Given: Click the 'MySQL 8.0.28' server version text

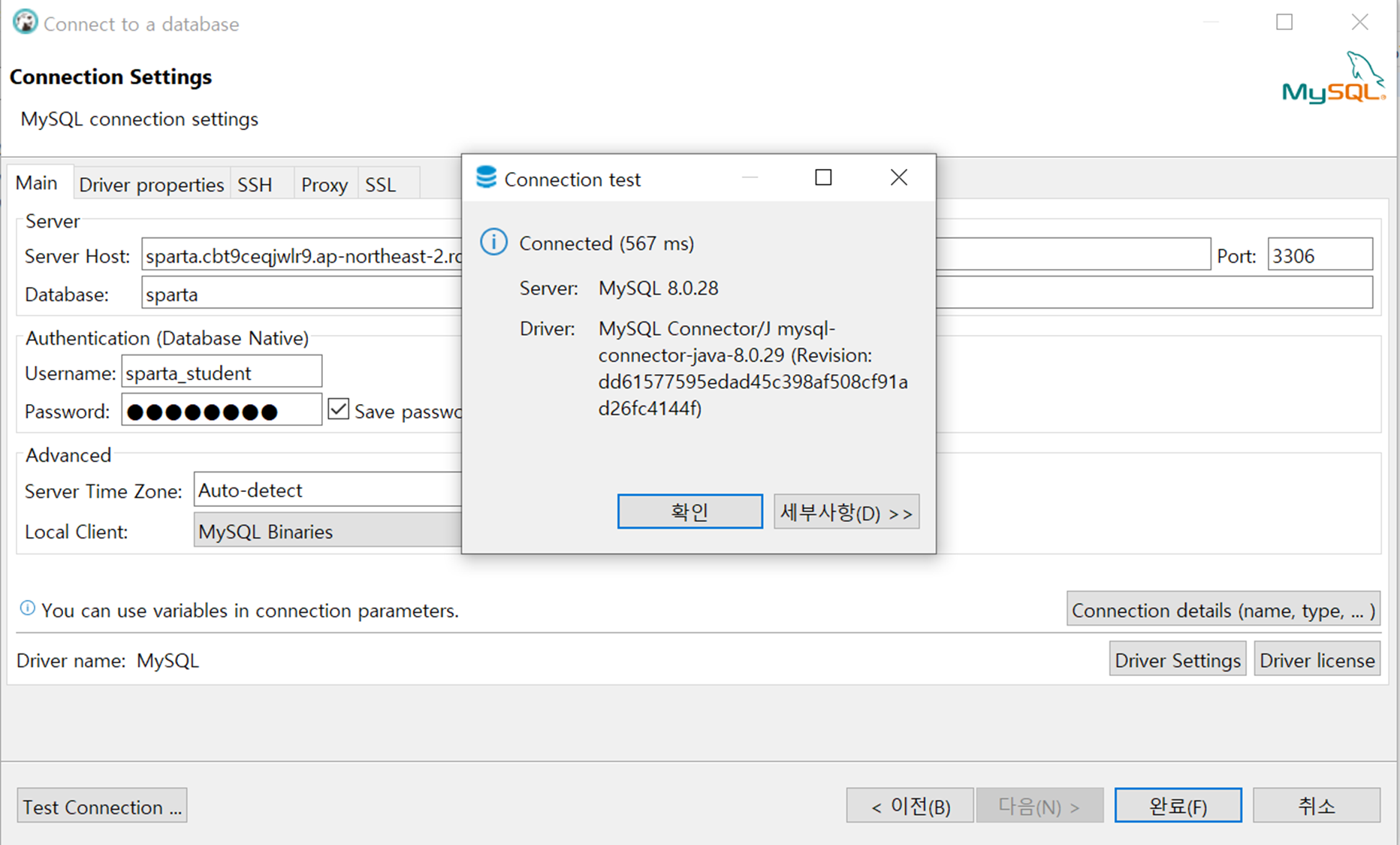Looking at the screenshot, I should pyautogui.click(x=658, y=288).
